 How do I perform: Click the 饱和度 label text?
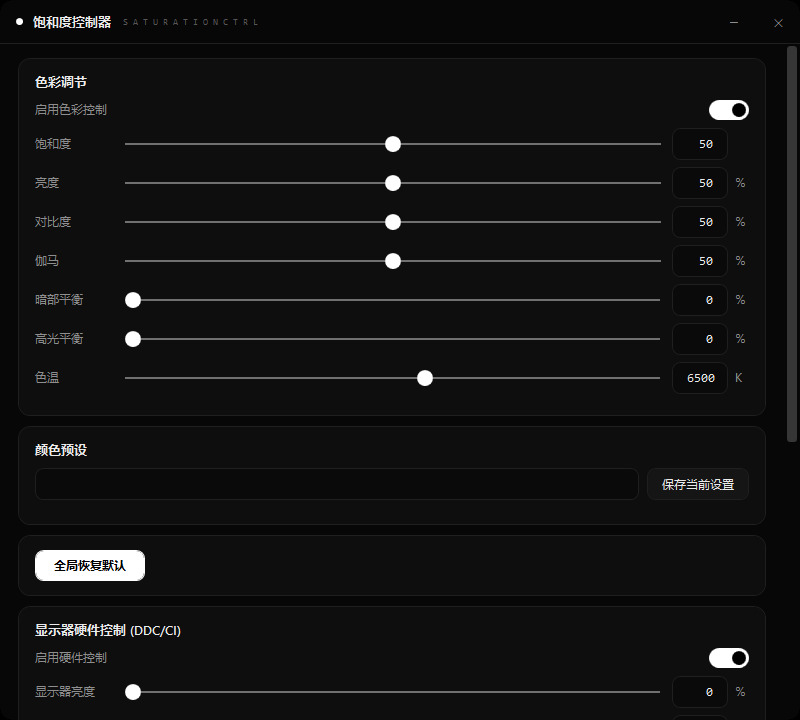53,144
